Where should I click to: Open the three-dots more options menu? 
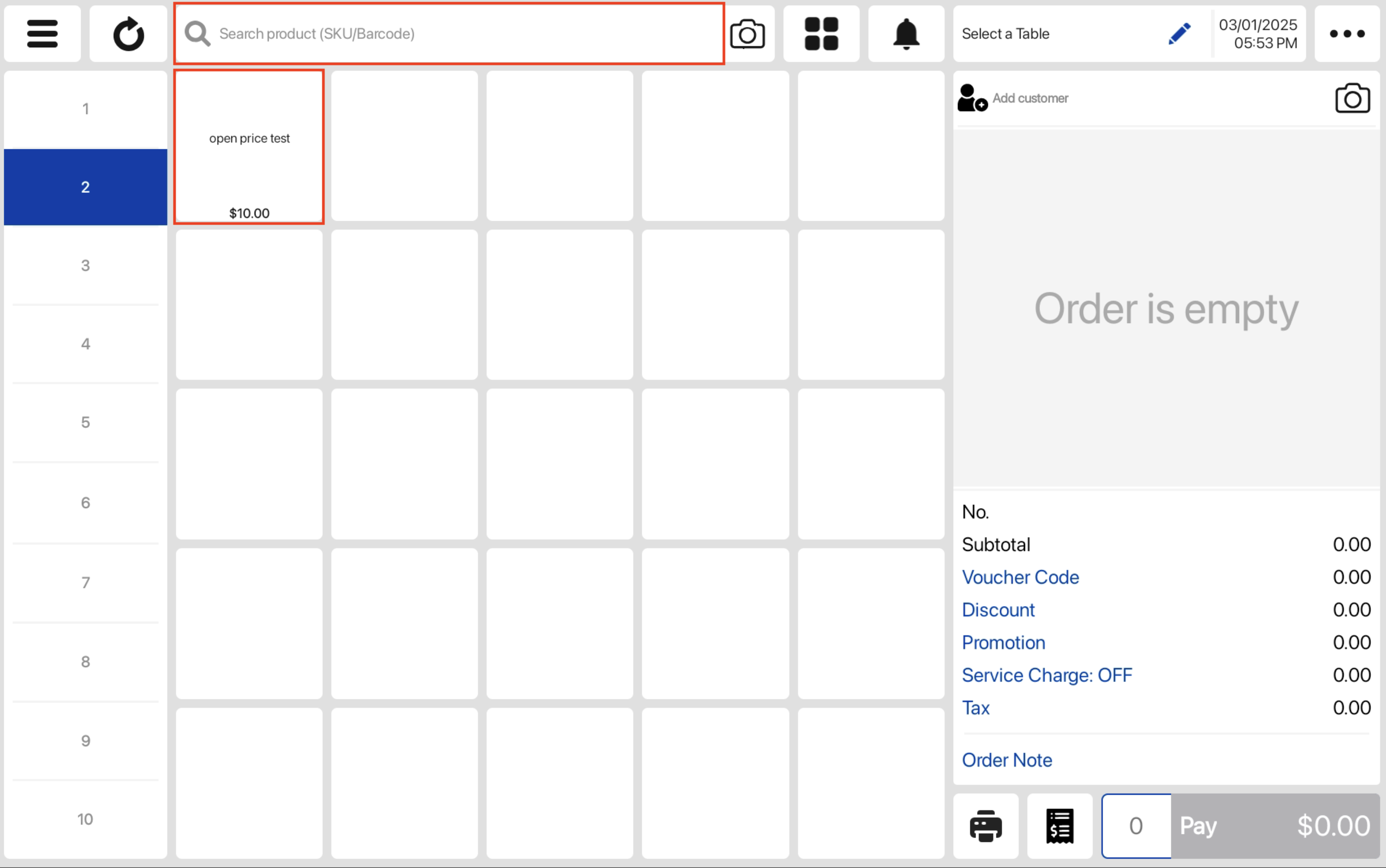coord(1347,34)
